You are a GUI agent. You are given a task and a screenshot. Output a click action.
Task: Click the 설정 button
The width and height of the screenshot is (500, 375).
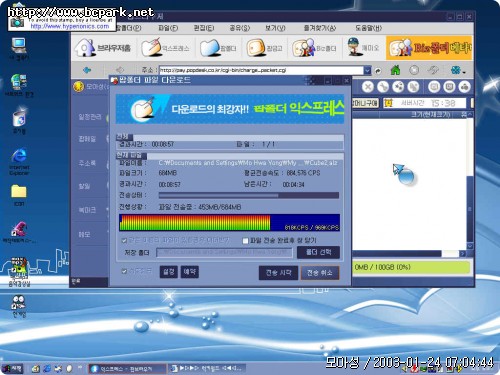pos(168,272)
